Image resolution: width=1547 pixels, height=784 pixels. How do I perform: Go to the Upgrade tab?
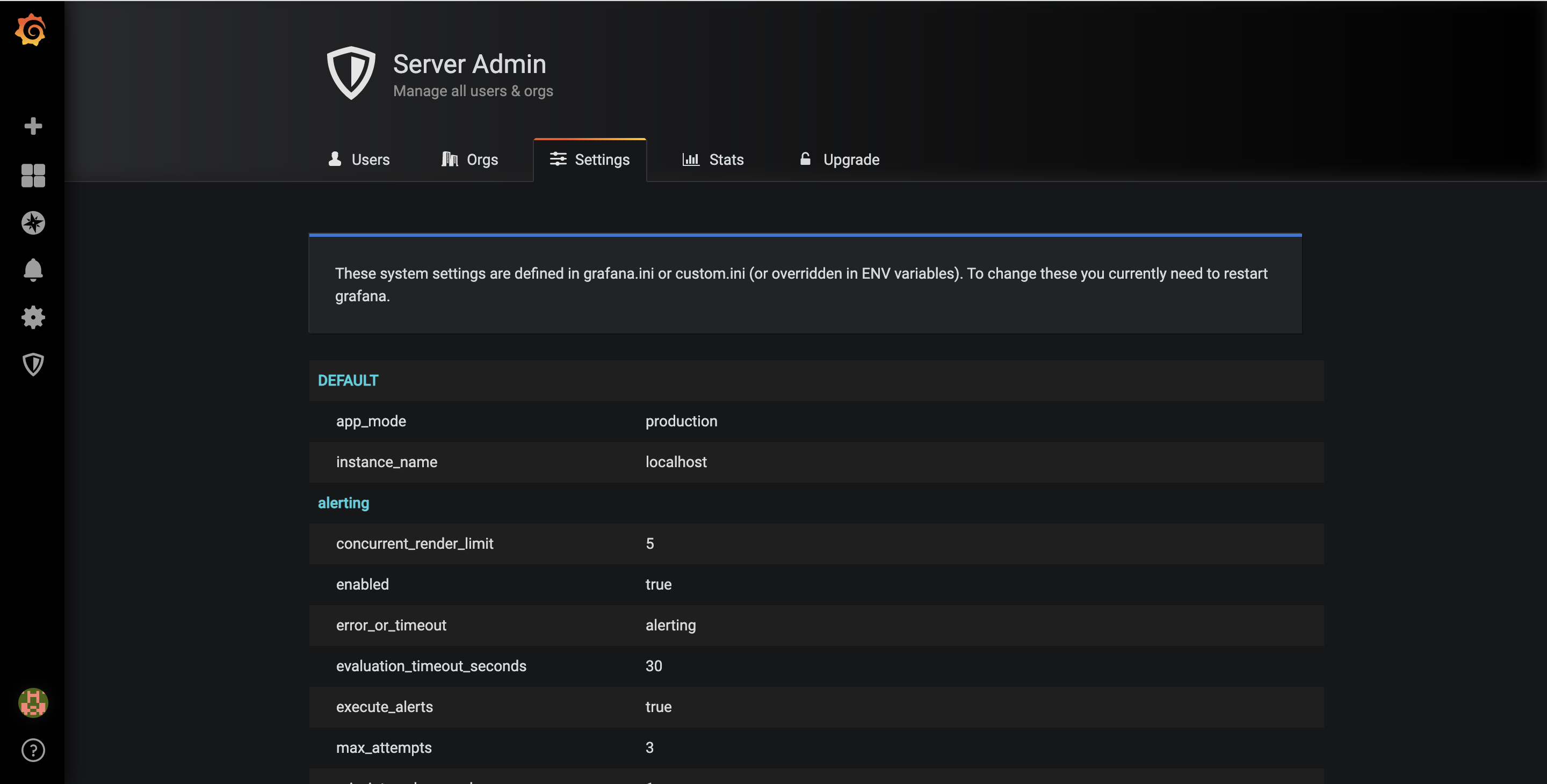pyautogui.click(x=839, y=159)
